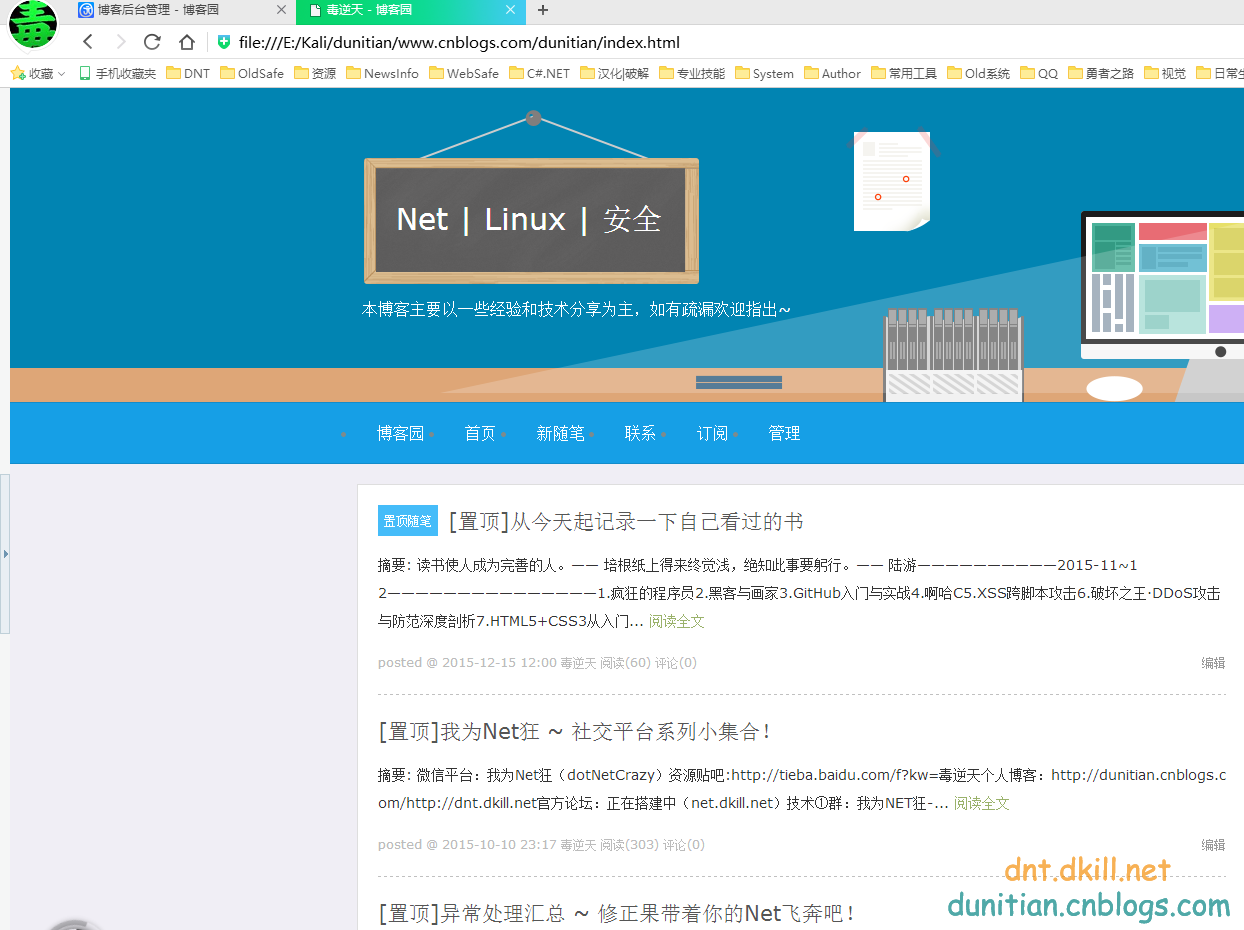1244x930 pixels.
Task: Open the Author bookmark folder
Action: pos(832,73)
